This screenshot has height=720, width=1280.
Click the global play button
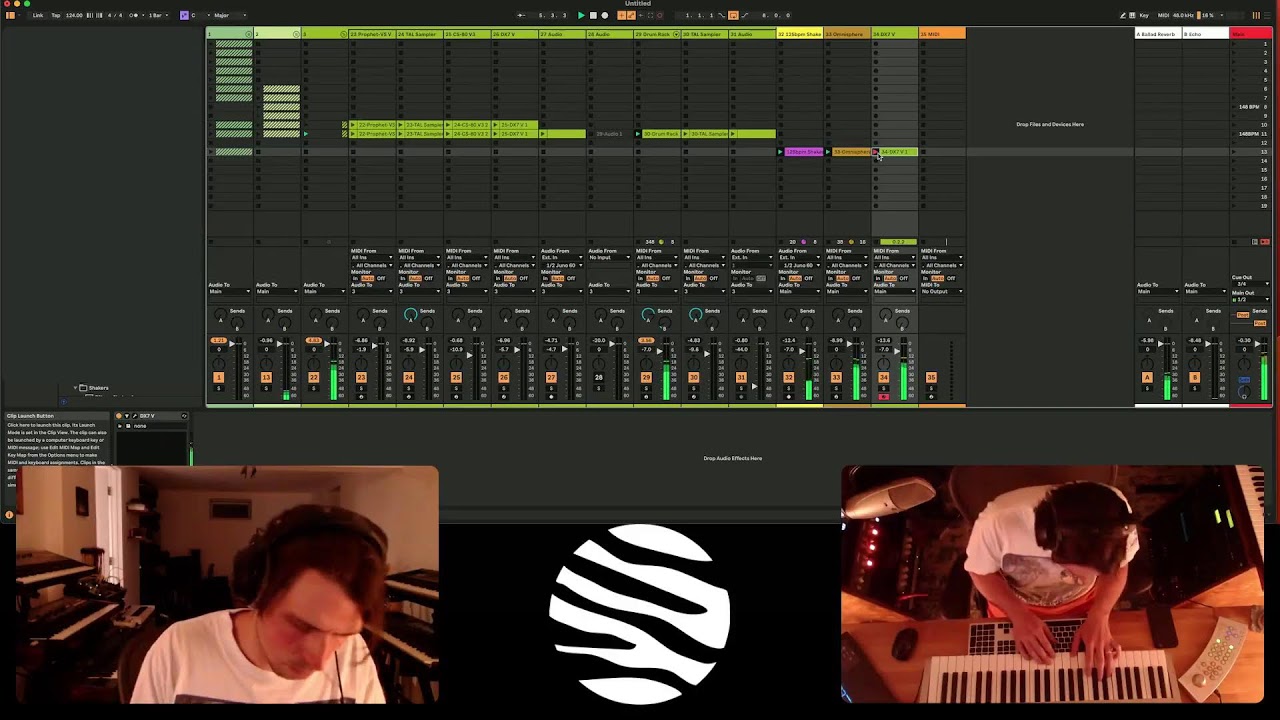pyautogui.click(x=581, y=15)
